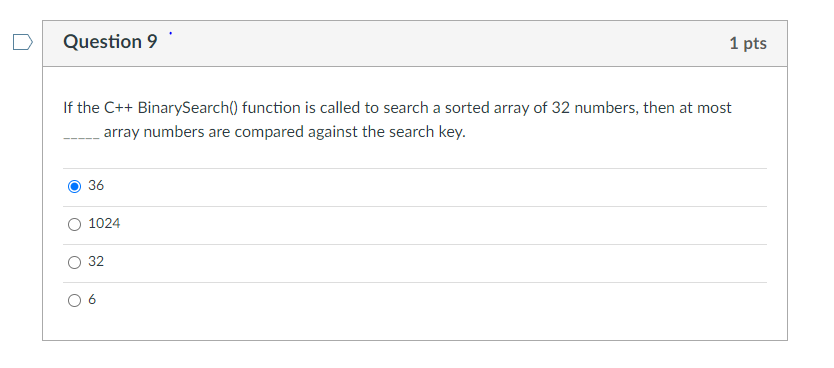Mark the radio button for 6
The image size is (834, 368).
[74, 301]
